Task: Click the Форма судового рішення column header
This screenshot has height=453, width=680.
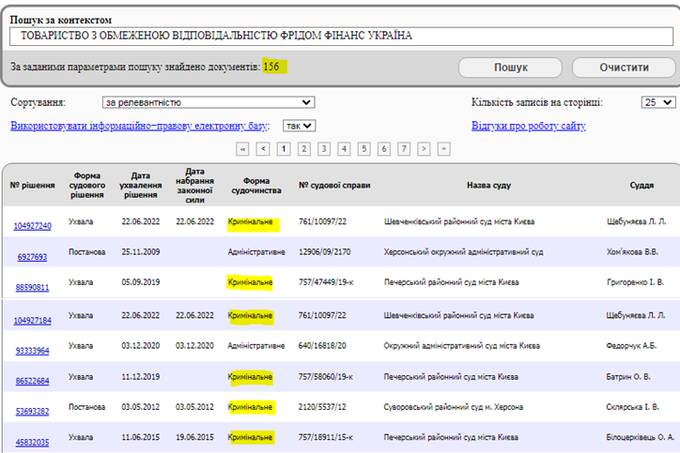Action: [x=87, y=185]
